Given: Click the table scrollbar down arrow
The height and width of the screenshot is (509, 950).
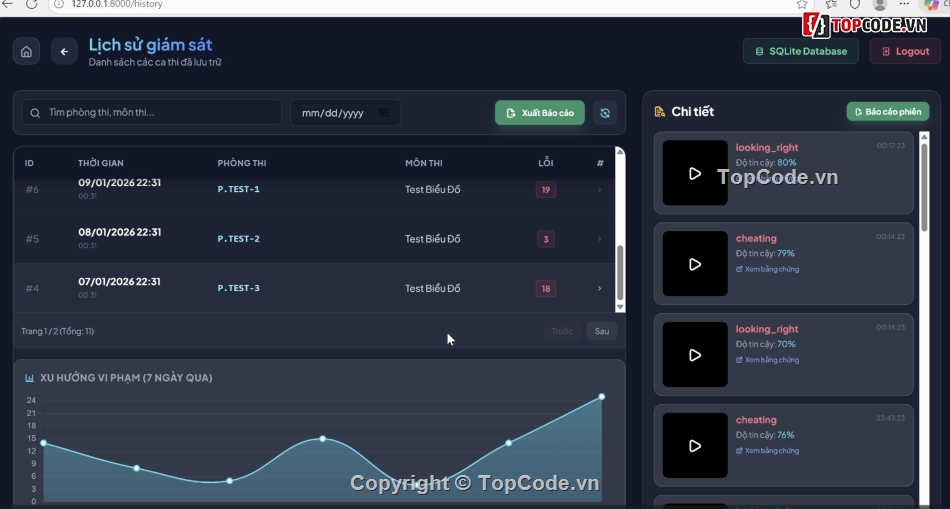Looking at the screenshot, I should coord(620,308).
